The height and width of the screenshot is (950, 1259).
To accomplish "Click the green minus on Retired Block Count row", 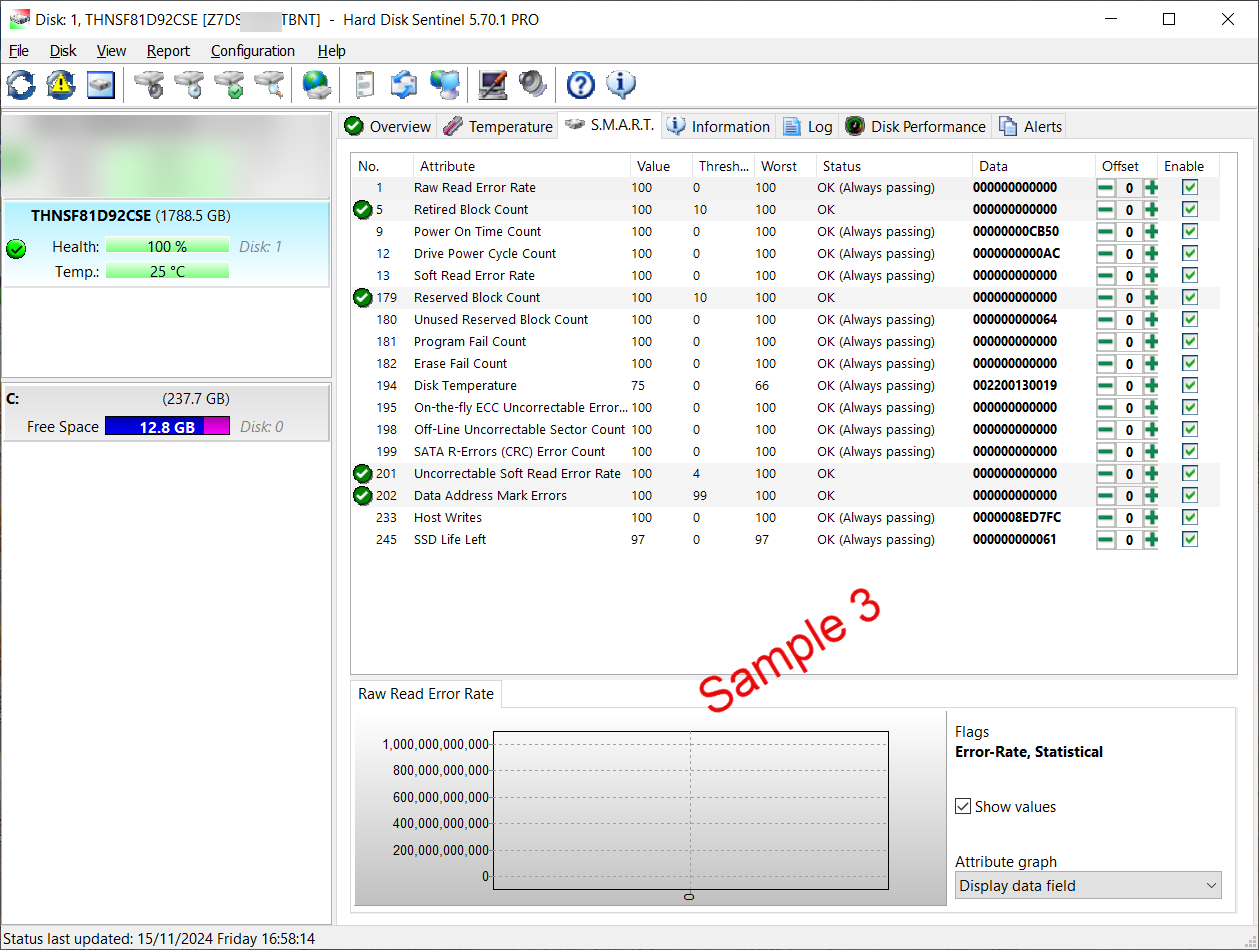I will click(x=1105, y=209).
